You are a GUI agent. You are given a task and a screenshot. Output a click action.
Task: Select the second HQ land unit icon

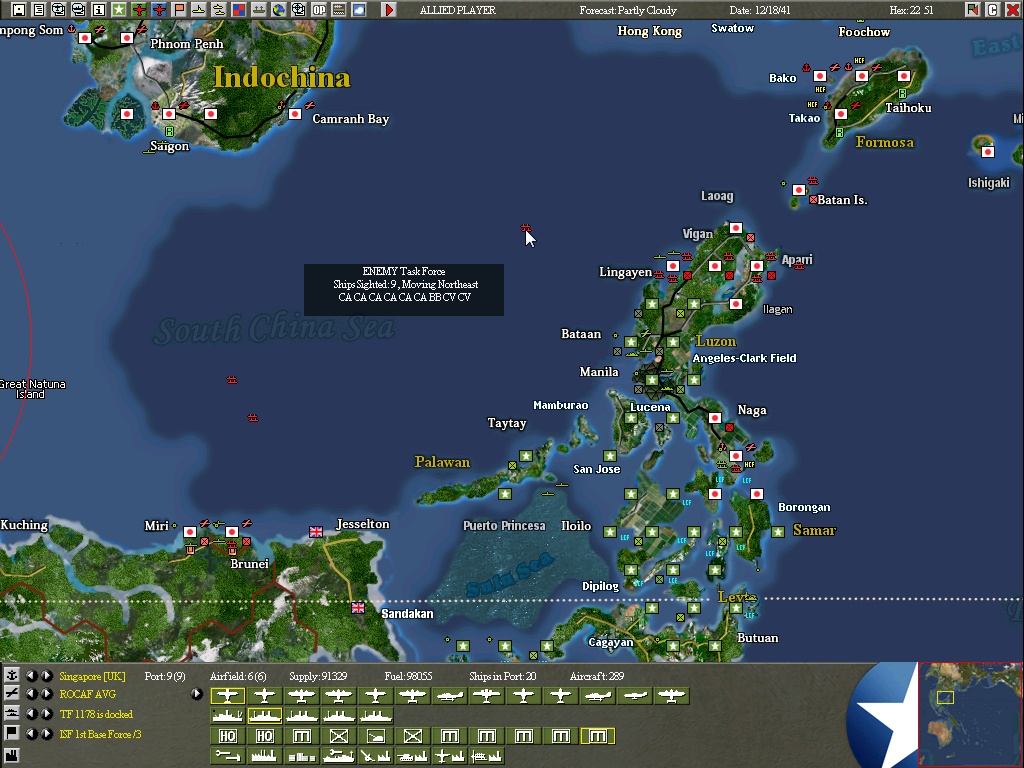click(x=264, y=737)
